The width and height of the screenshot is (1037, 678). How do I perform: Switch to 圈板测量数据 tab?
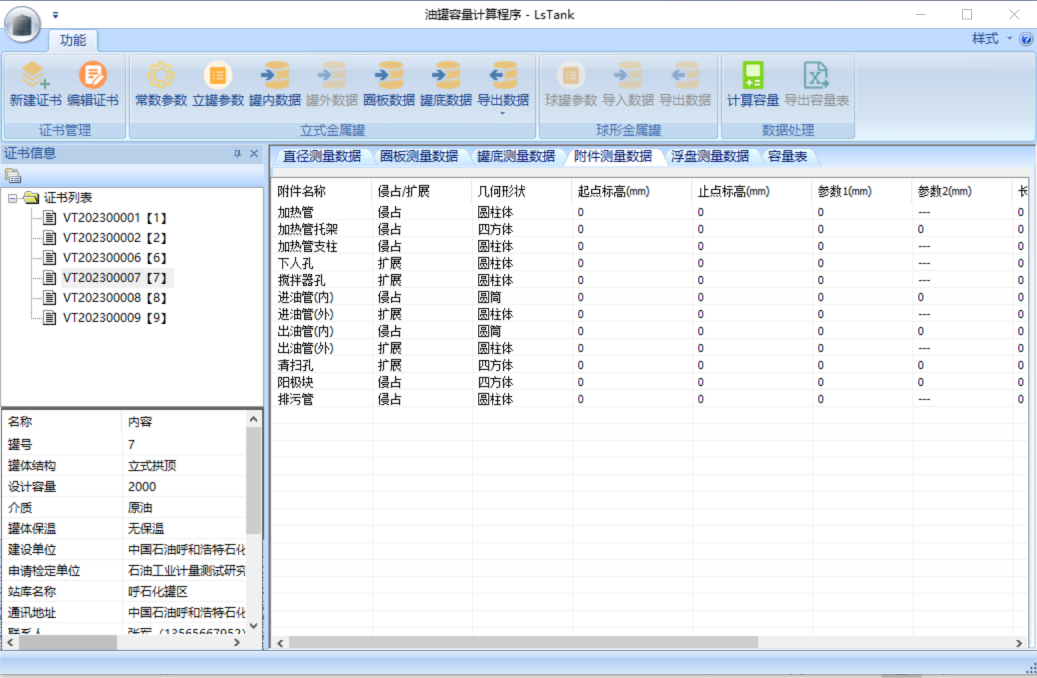click(x=419, y=156)
